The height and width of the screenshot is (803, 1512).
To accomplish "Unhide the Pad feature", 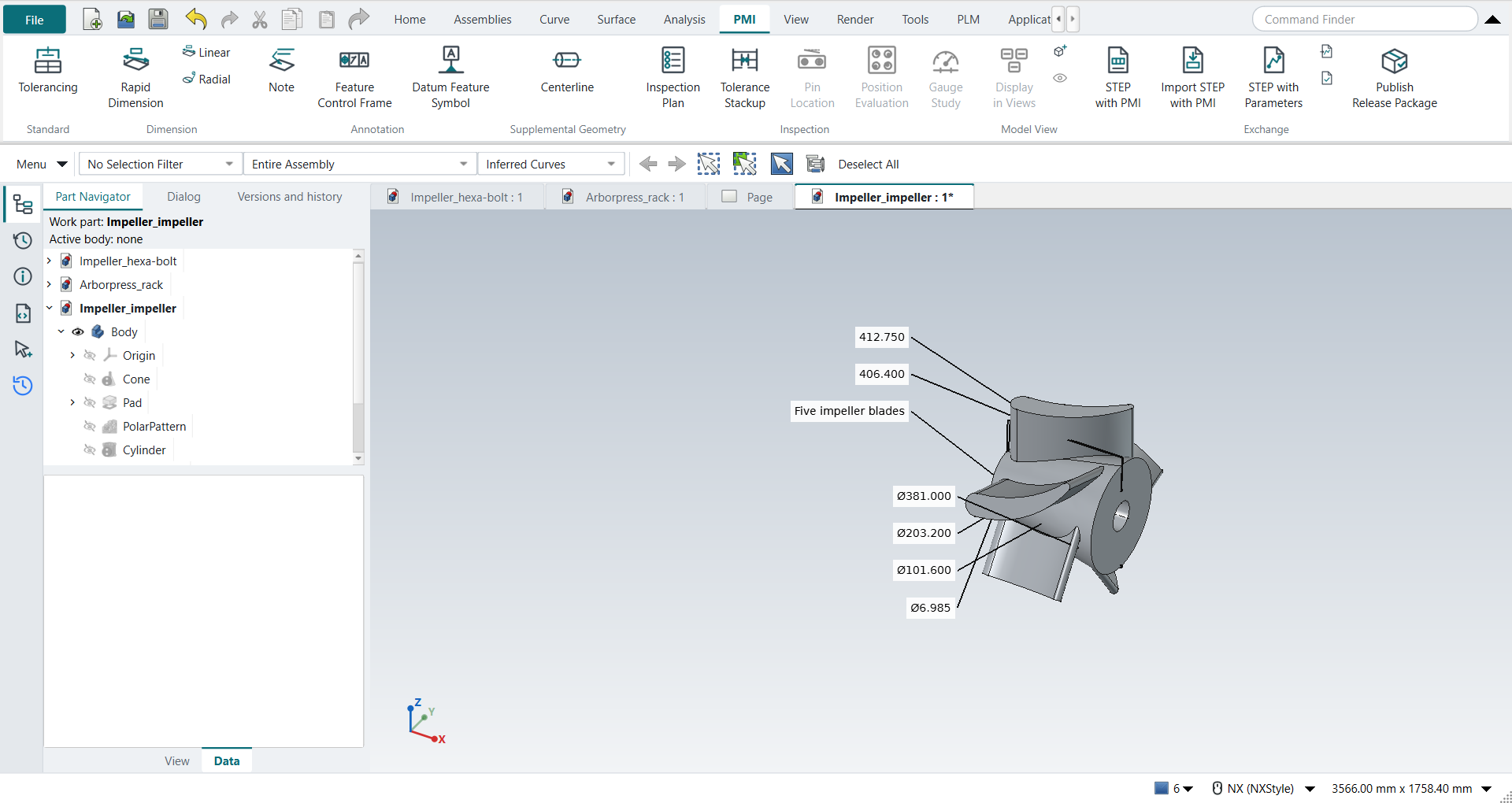I will tap(90, 403).
